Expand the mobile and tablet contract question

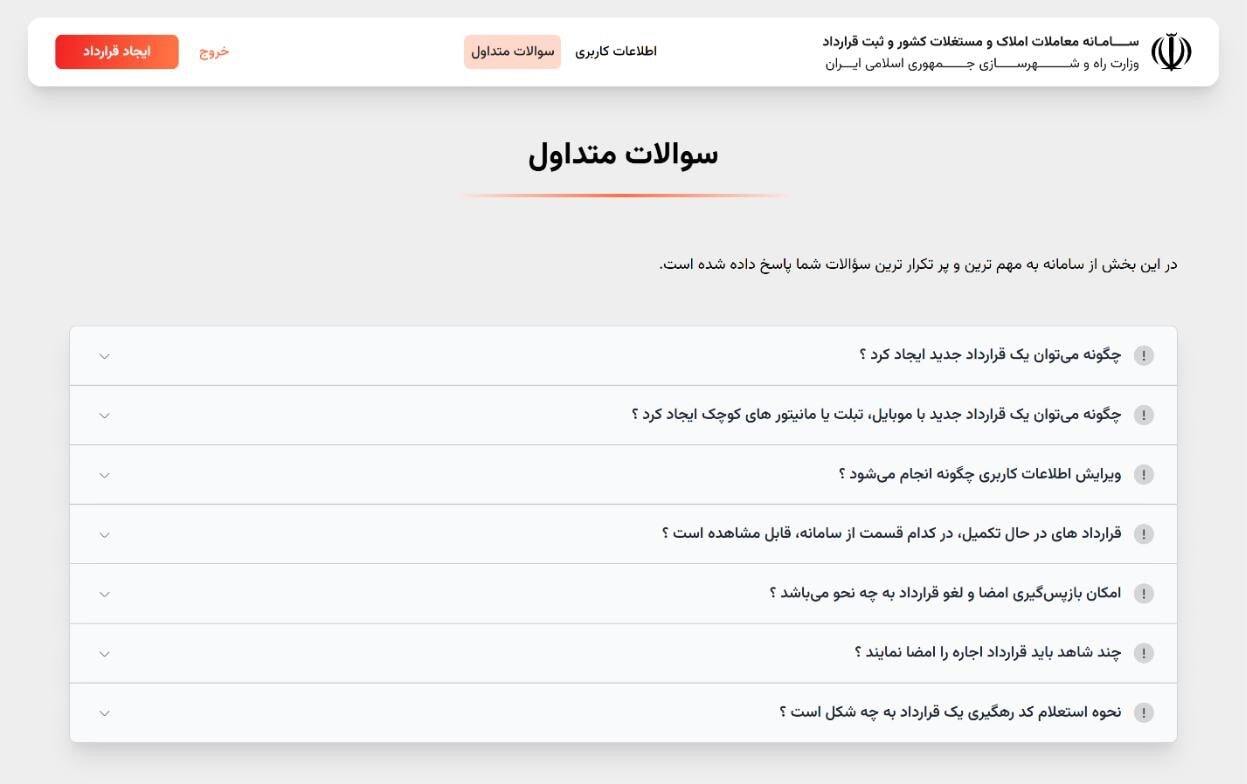tap(104, 414)
